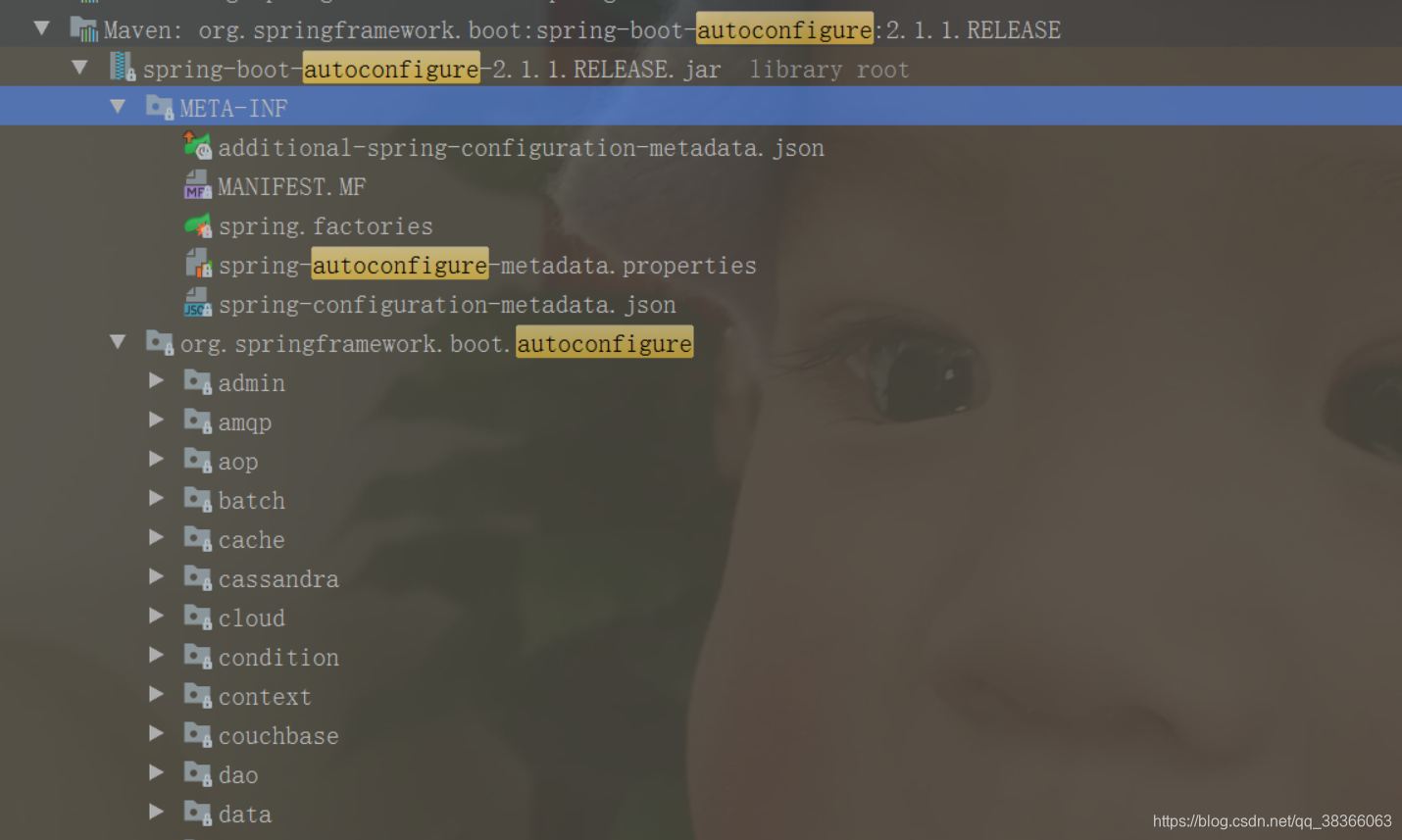Click the data folder icon
This screenshot has width=1402, height=840.
198,813
